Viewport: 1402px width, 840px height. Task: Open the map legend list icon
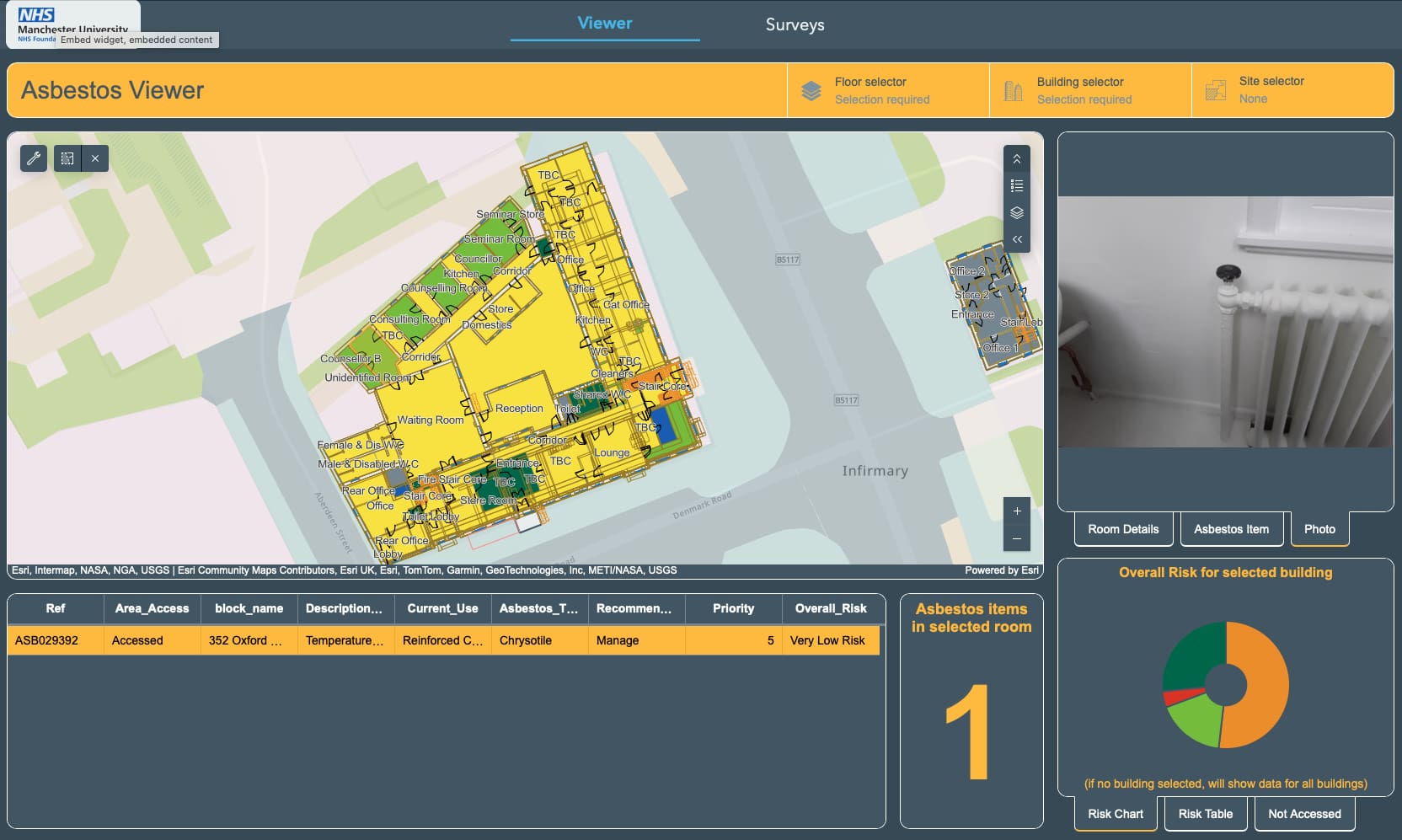[x=1017, y=186]
